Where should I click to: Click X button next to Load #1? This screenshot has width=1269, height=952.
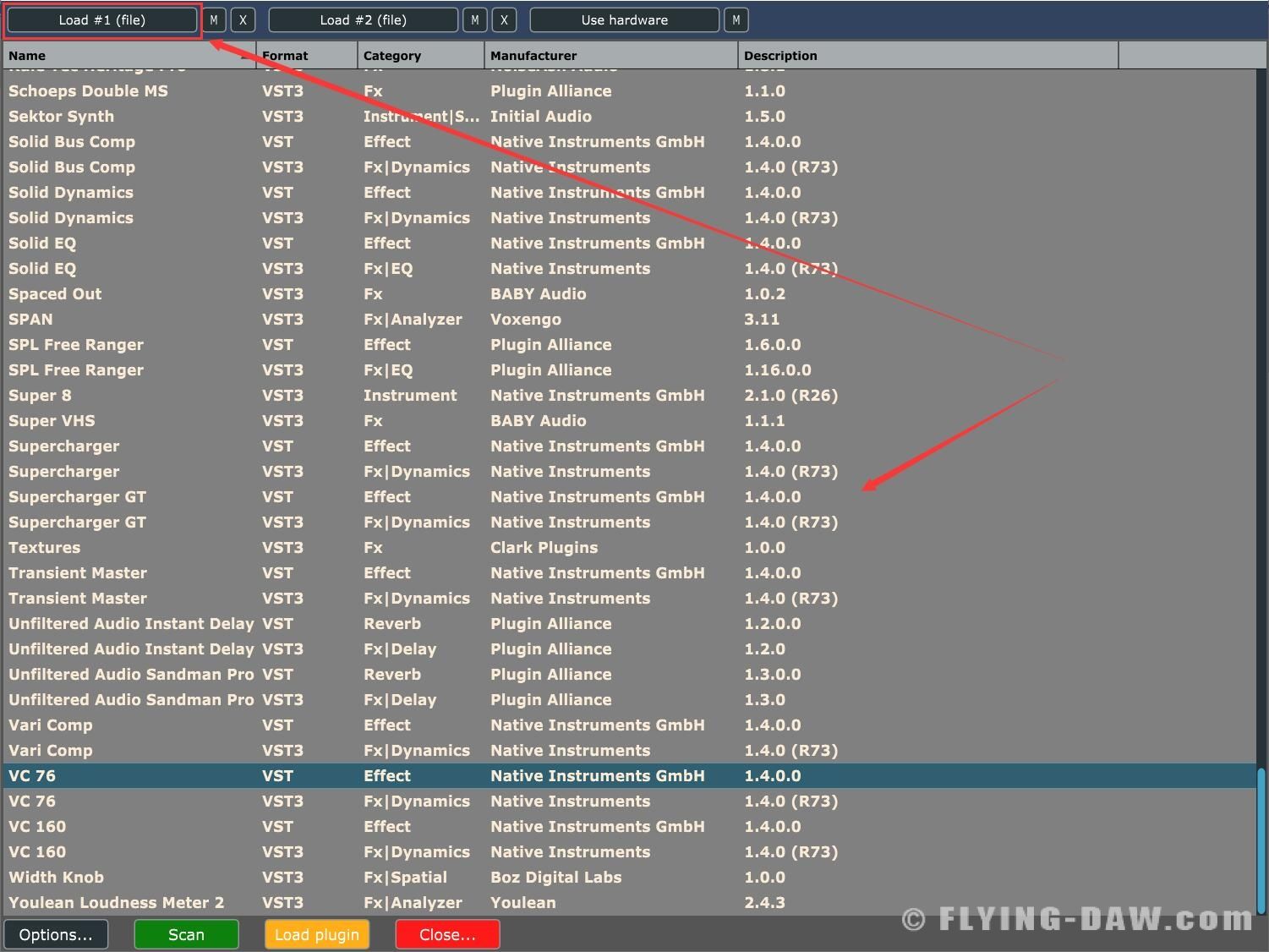click(243, 20)
